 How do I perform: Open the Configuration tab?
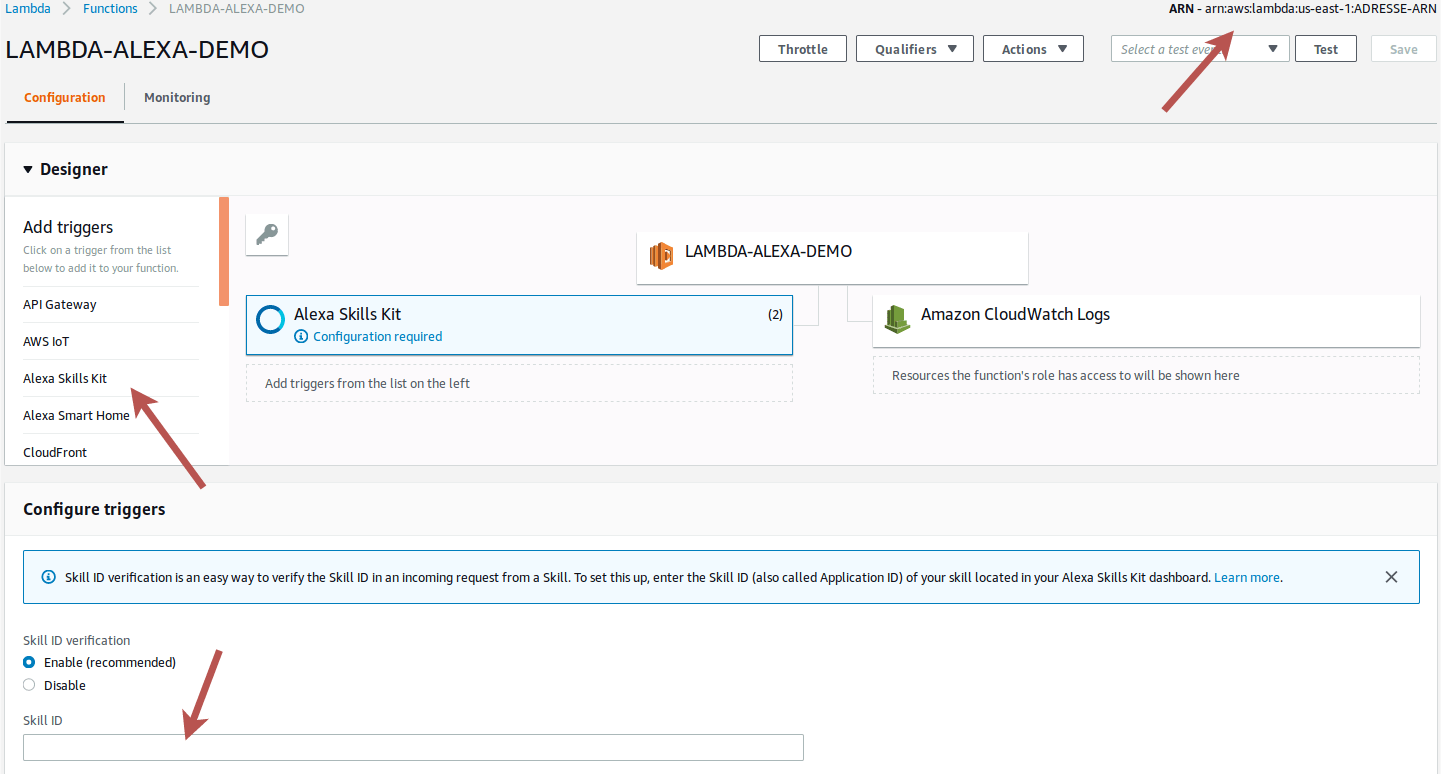(x=65, y=98)
